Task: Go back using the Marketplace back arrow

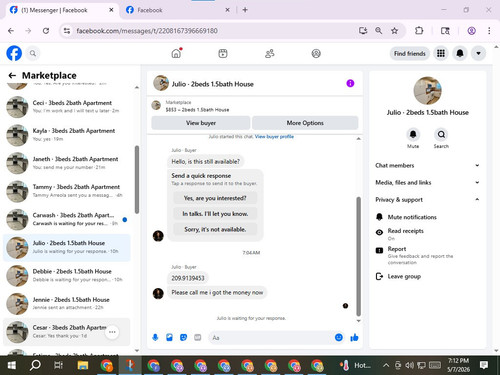Action: [12, 76]
